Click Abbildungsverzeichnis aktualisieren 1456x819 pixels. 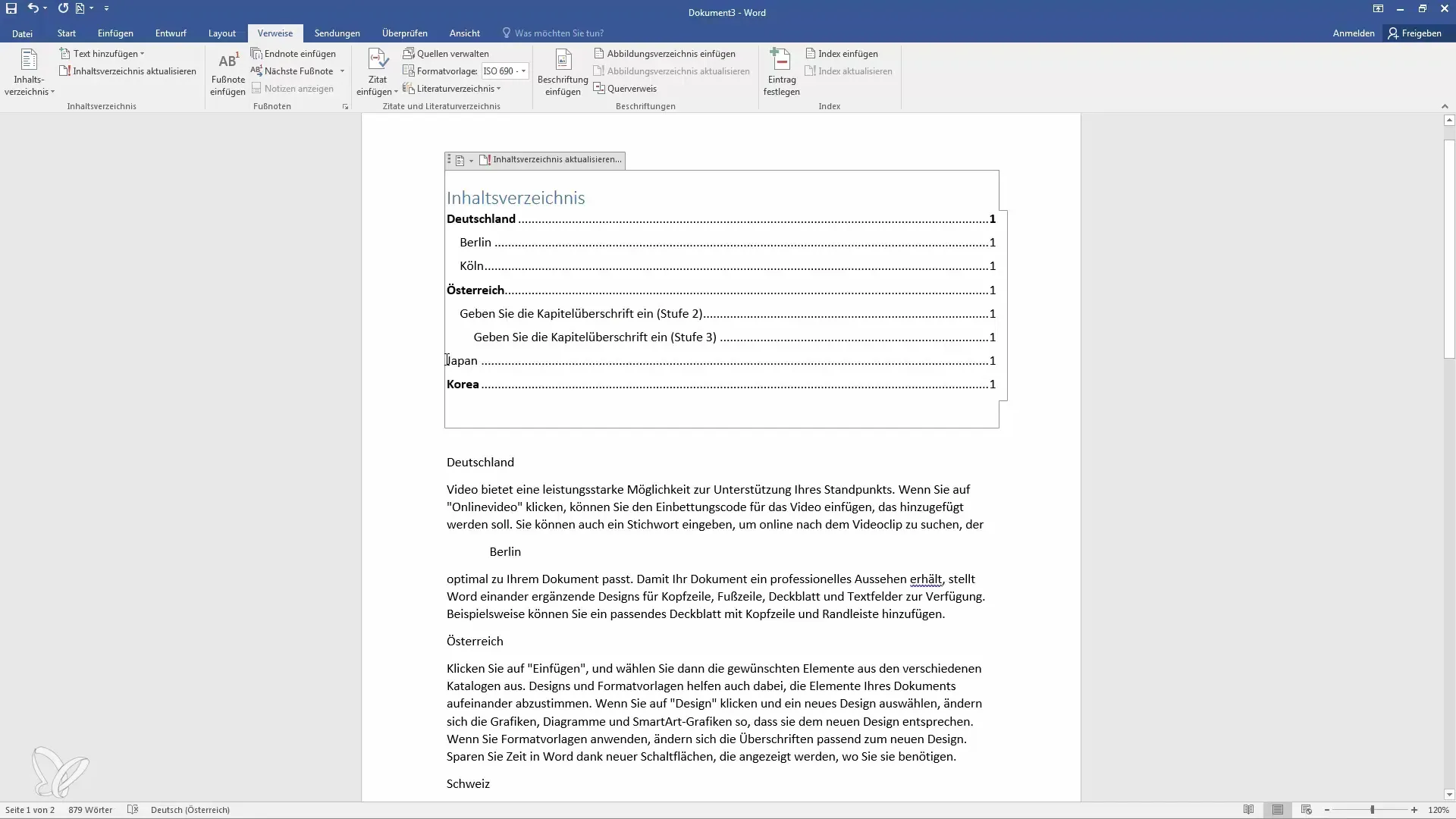671,71
